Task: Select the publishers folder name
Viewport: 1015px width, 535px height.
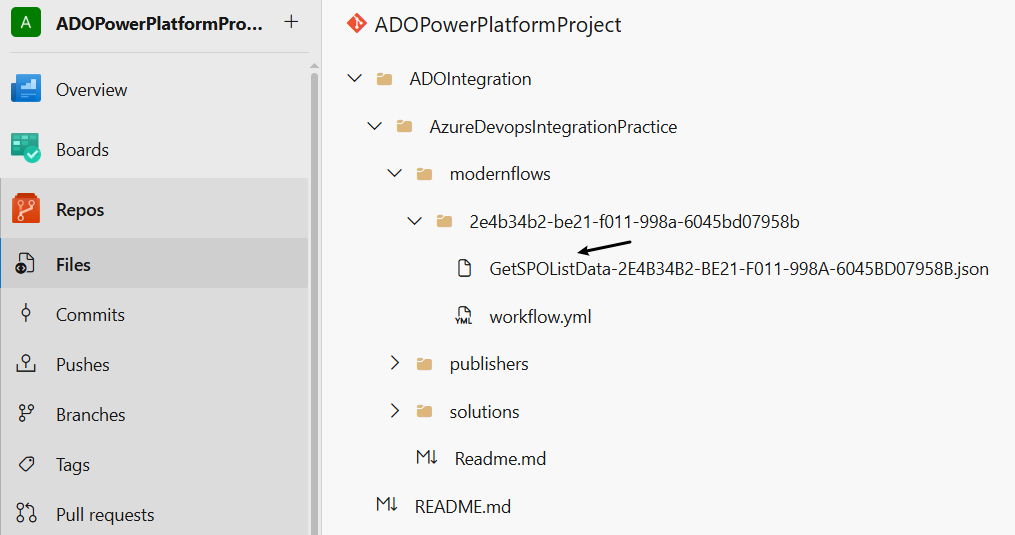Action: click(x=489, y=364)
